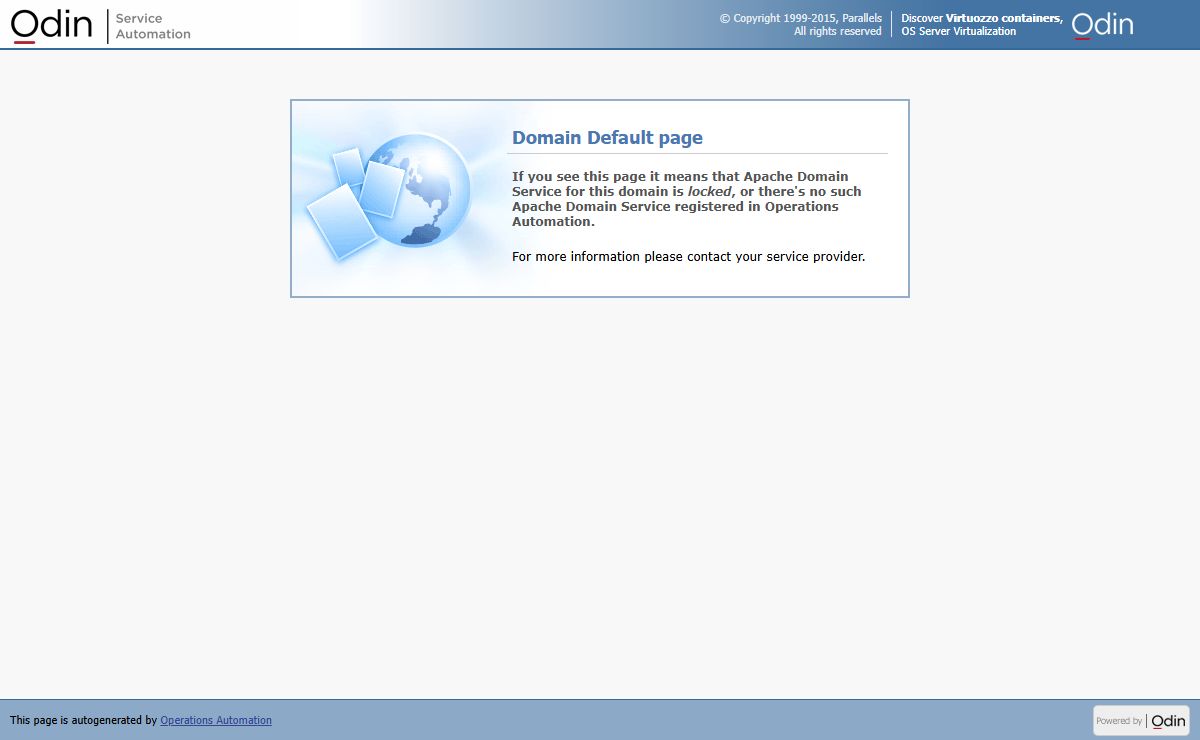Viewport: 1200px width, 740px height.
Task: Click the bold Virtuozzo containers text
Action: (x=1003, y=18)
